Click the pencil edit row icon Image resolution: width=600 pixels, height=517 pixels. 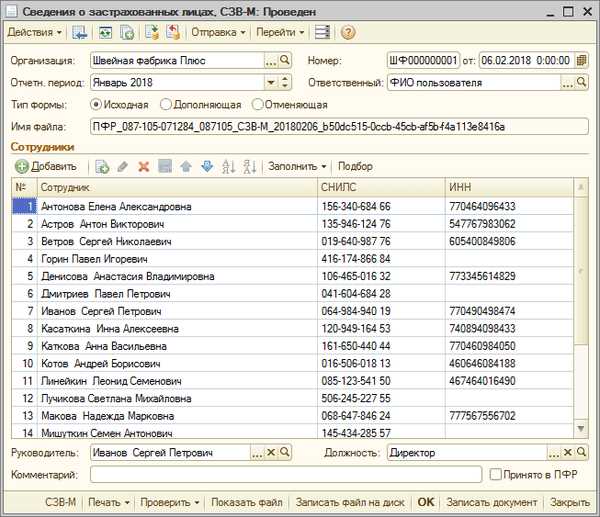122,166
